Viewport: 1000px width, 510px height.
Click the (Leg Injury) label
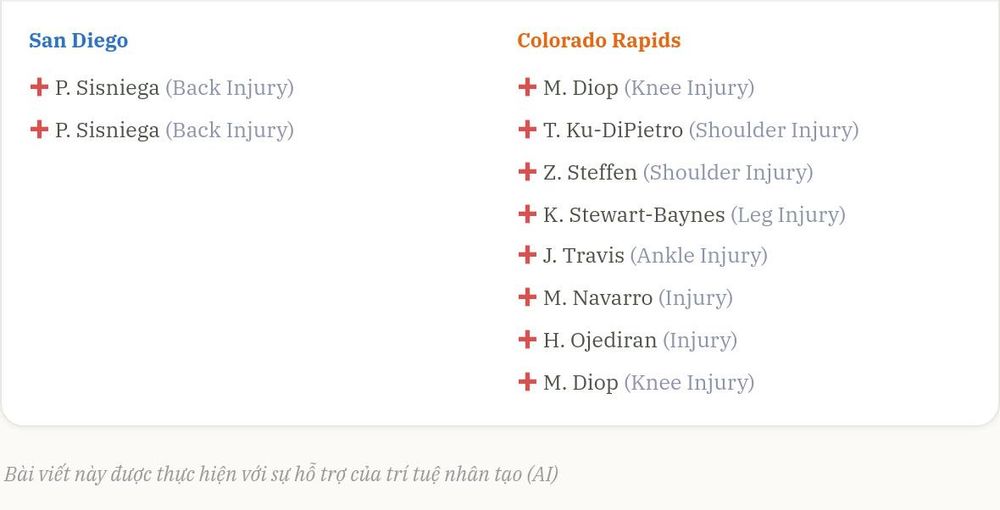[788, 215]
